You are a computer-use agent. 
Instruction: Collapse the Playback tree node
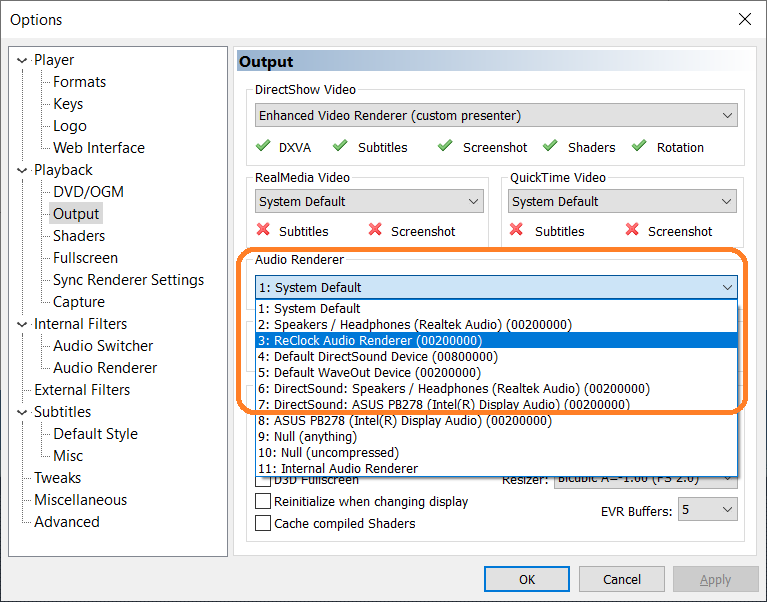coord(21,170)
